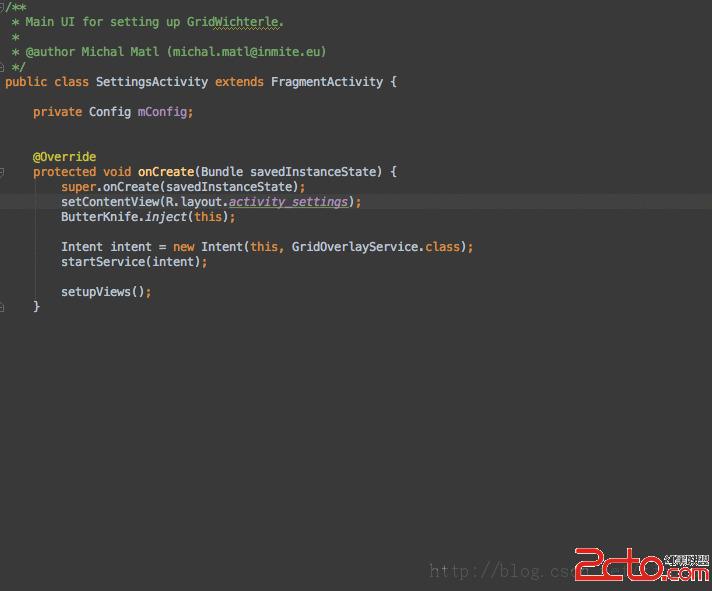This screenshot has height=591, width=712.
Task: Collapse the onCreate method fold marker
Action: (x=2, y=172)
